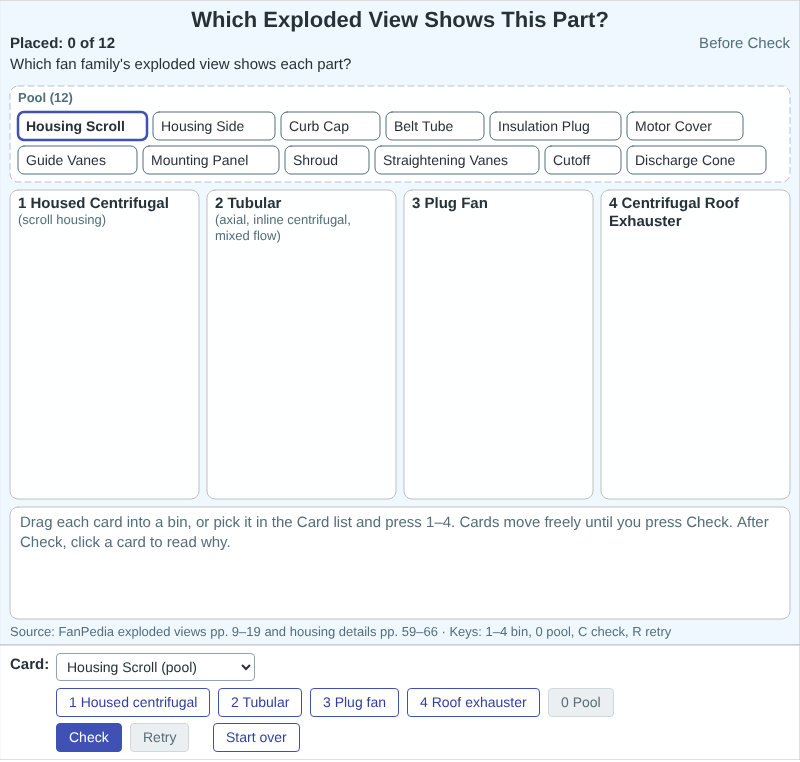800x762 pixels.
Task: Place card in 4 Roof exhauster
Action: pyautogui.click(x=473, y=702)
